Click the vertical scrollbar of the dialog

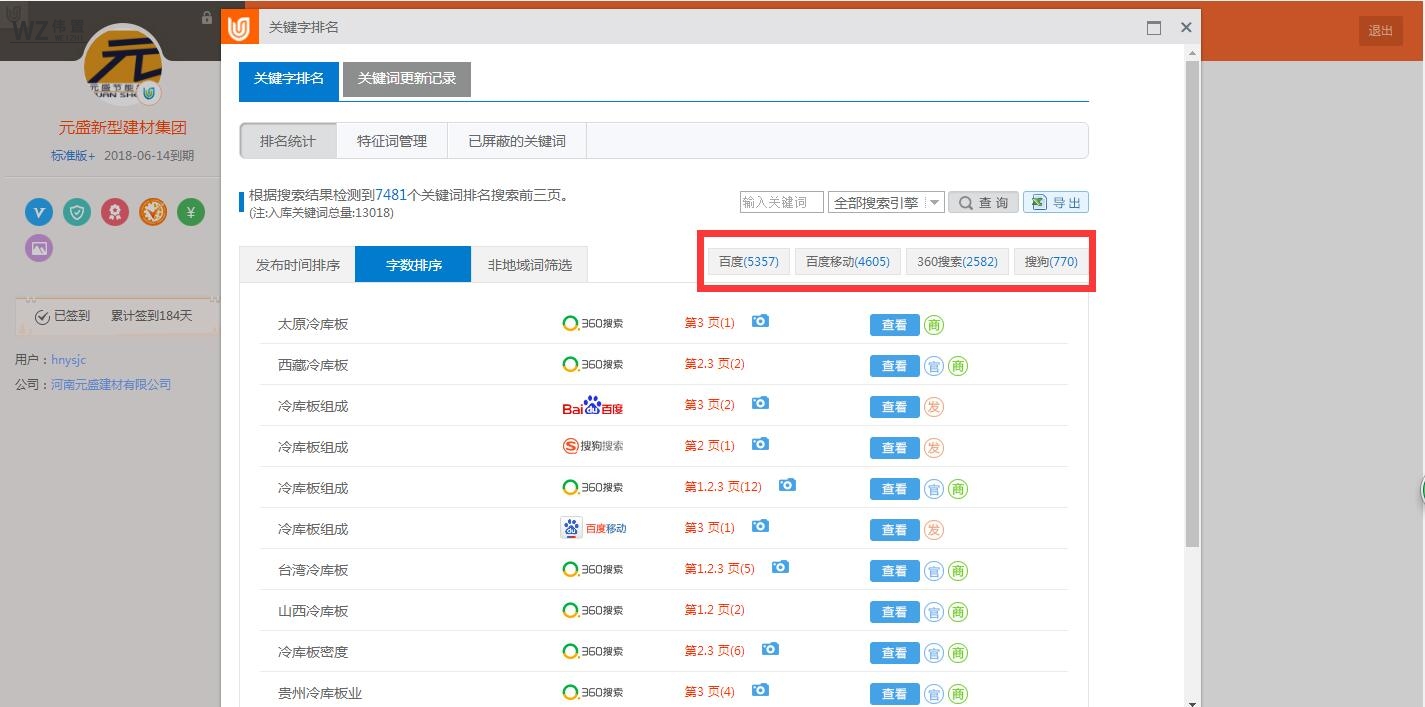[x=1191, y=300]
